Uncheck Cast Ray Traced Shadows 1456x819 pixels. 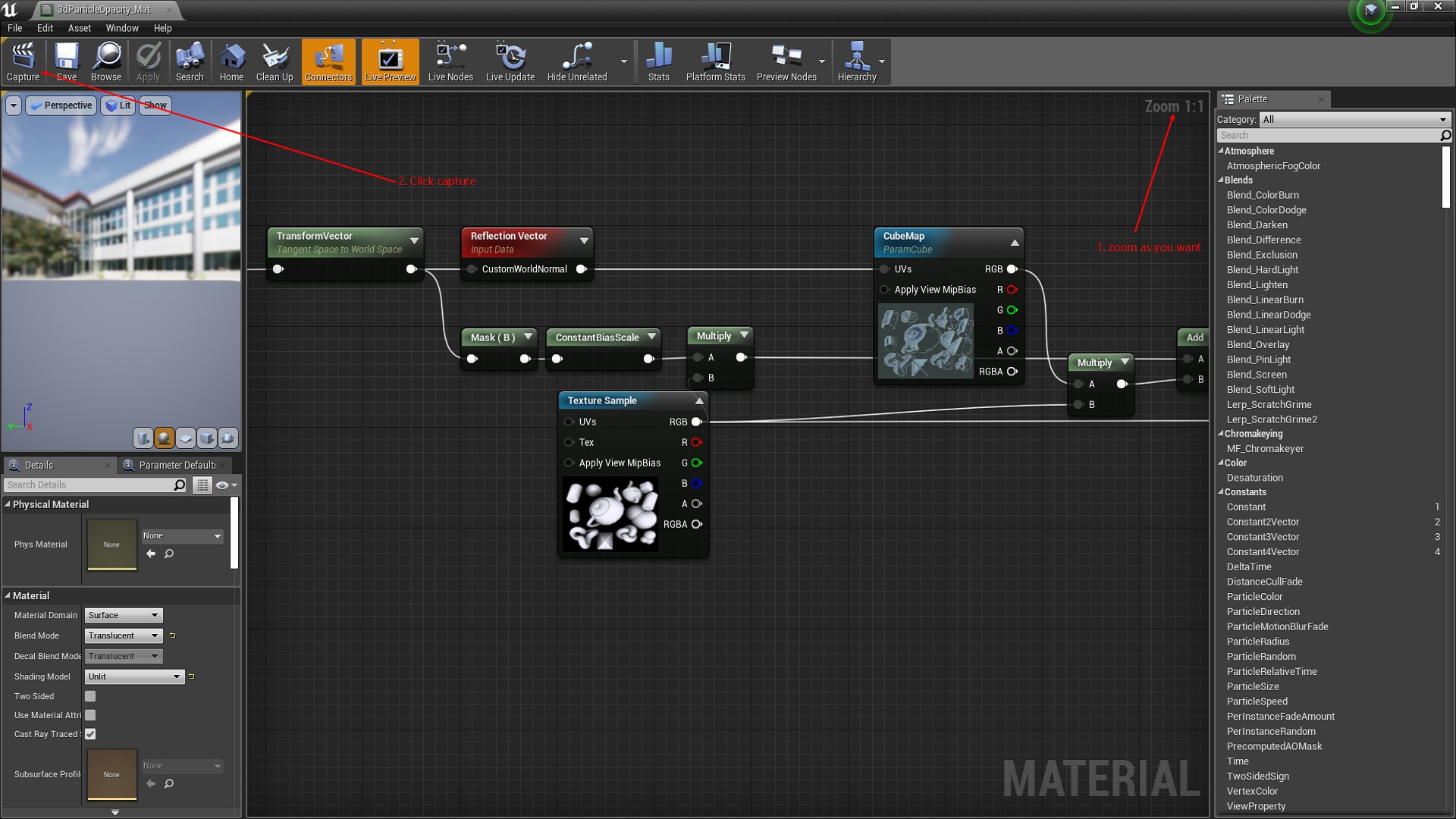click(x=90, y=734)
